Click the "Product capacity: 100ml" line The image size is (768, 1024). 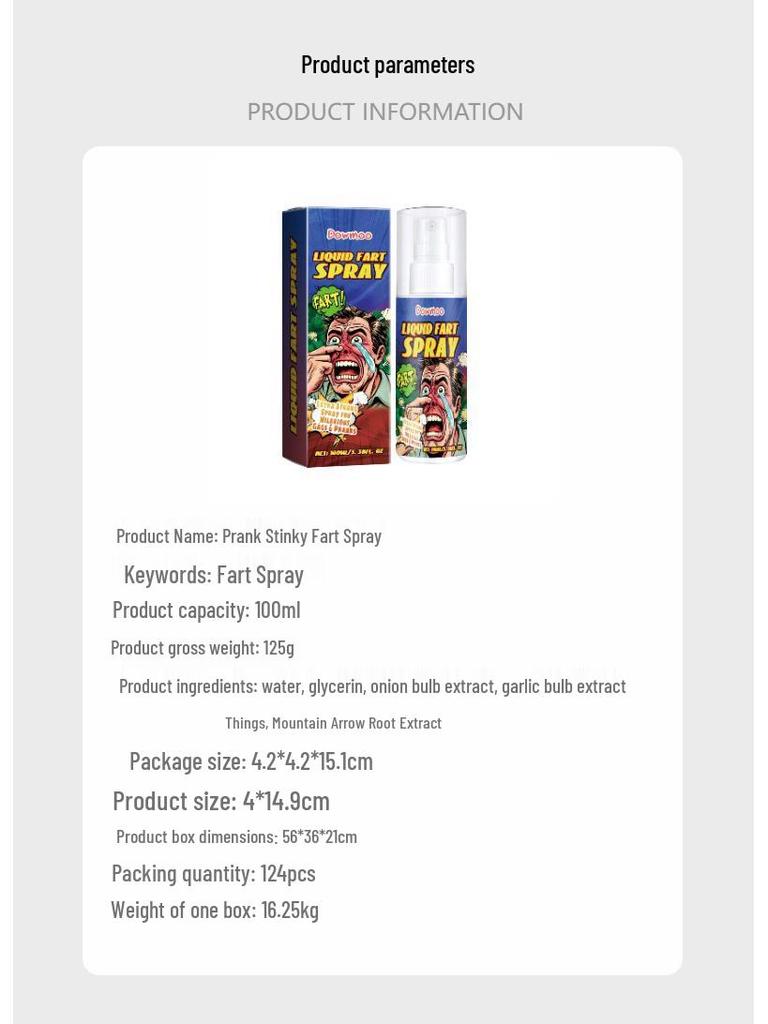pyautogui.click(x=206, y=610)
